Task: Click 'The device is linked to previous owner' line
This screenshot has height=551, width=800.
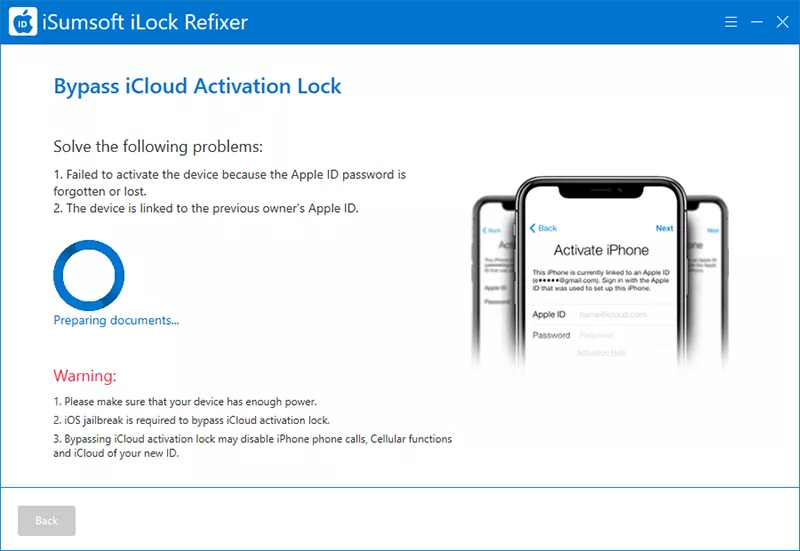Action: 206,209
